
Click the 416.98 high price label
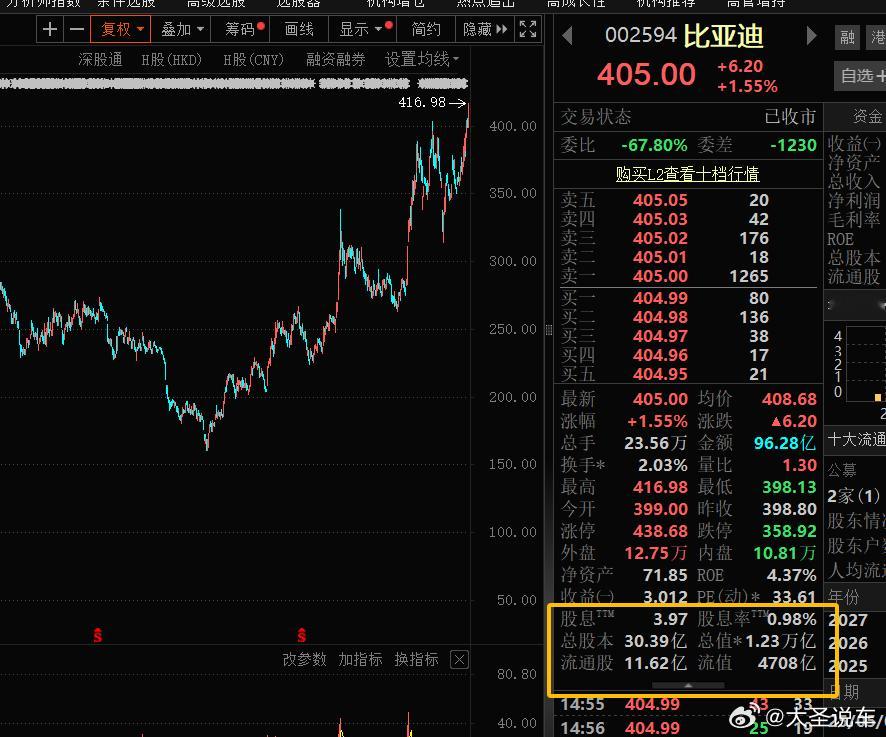tap(422, 102)
